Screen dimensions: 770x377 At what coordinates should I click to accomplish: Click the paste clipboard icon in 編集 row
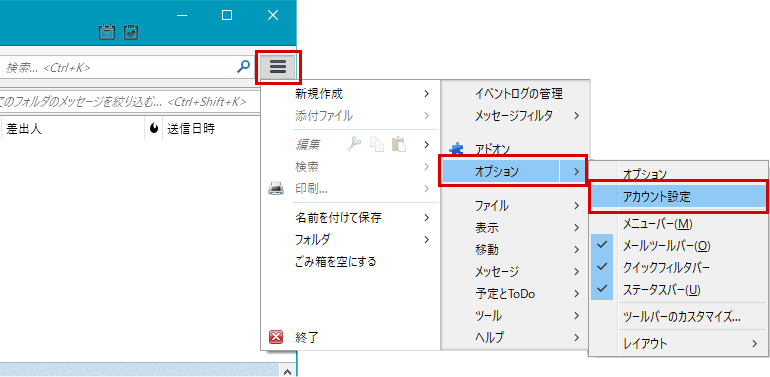399,144
